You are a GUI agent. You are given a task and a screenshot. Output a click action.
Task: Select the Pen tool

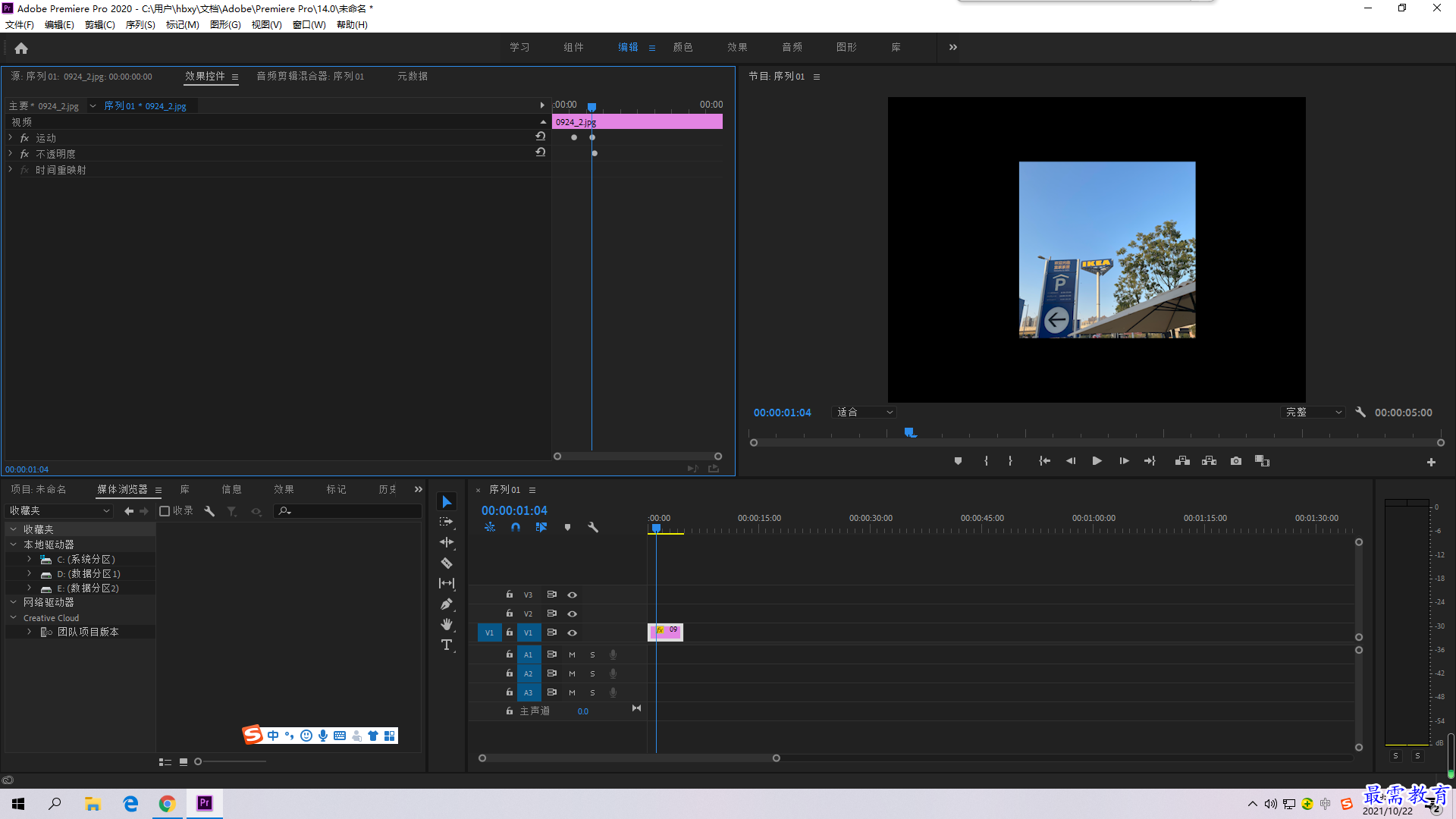click(447, 604)
